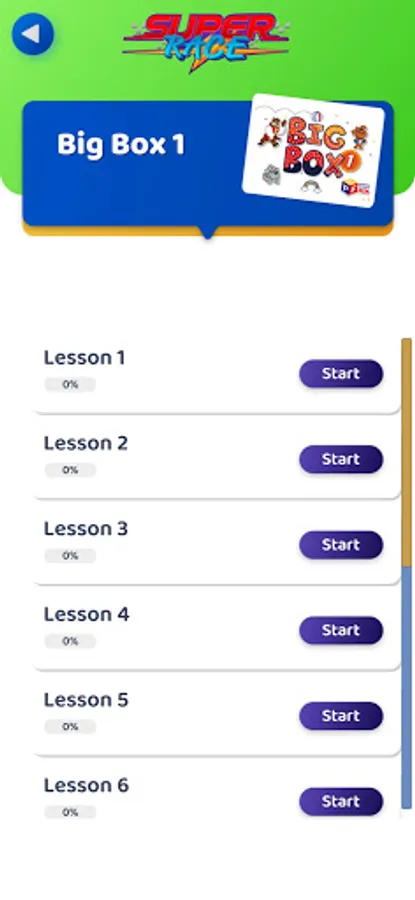This screenshot has height=900, width=415.
Task: Tap the blue back arrow icon
Action: tap(33, 34)
